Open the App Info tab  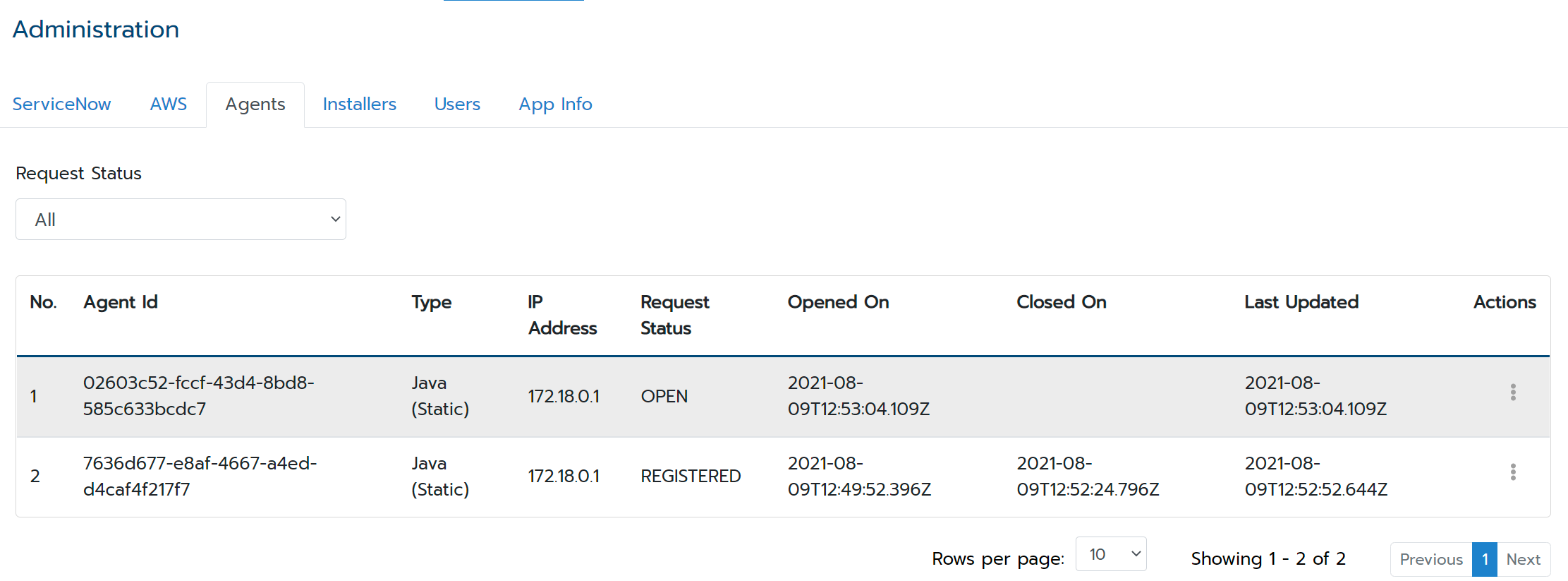(x=556, y=104)
